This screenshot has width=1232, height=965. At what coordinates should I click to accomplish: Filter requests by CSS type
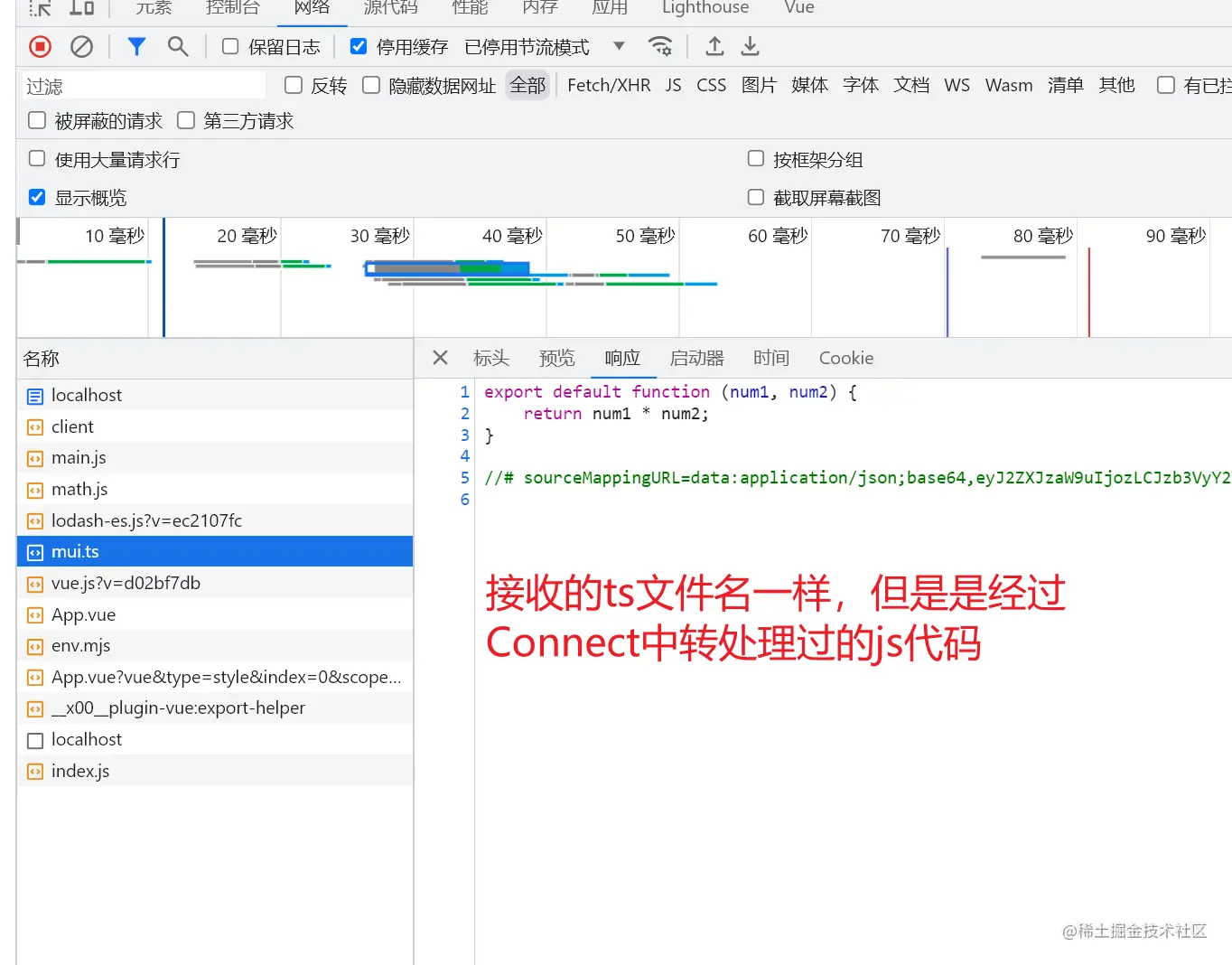click(712, 85)
